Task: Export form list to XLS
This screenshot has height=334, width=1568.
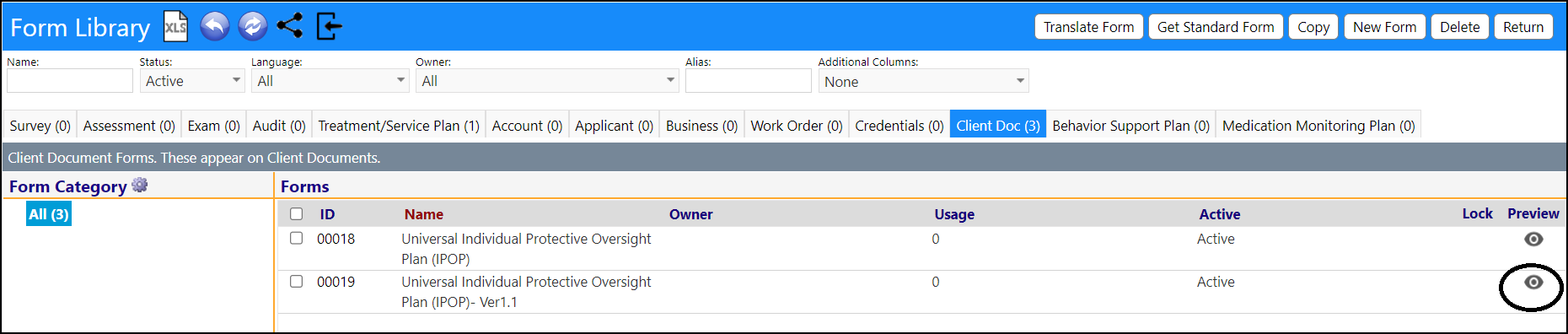Action: 175,26
